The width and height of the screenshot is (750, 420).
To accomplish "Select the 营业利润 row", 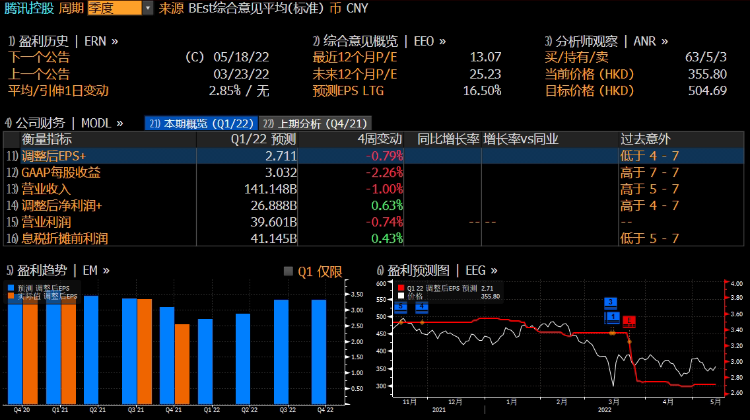I will (374, 222).
